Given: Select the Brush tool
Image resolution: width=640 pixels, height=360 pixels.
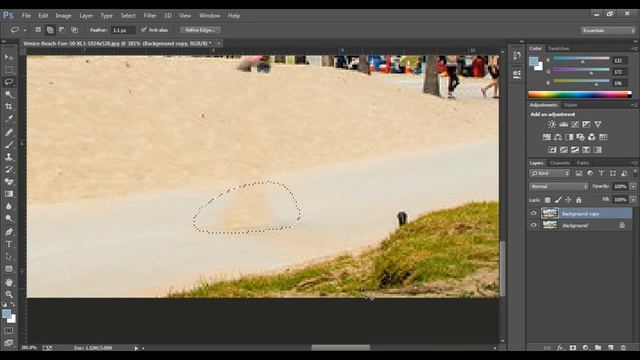Looking at the screenshot, I should 9,144.
